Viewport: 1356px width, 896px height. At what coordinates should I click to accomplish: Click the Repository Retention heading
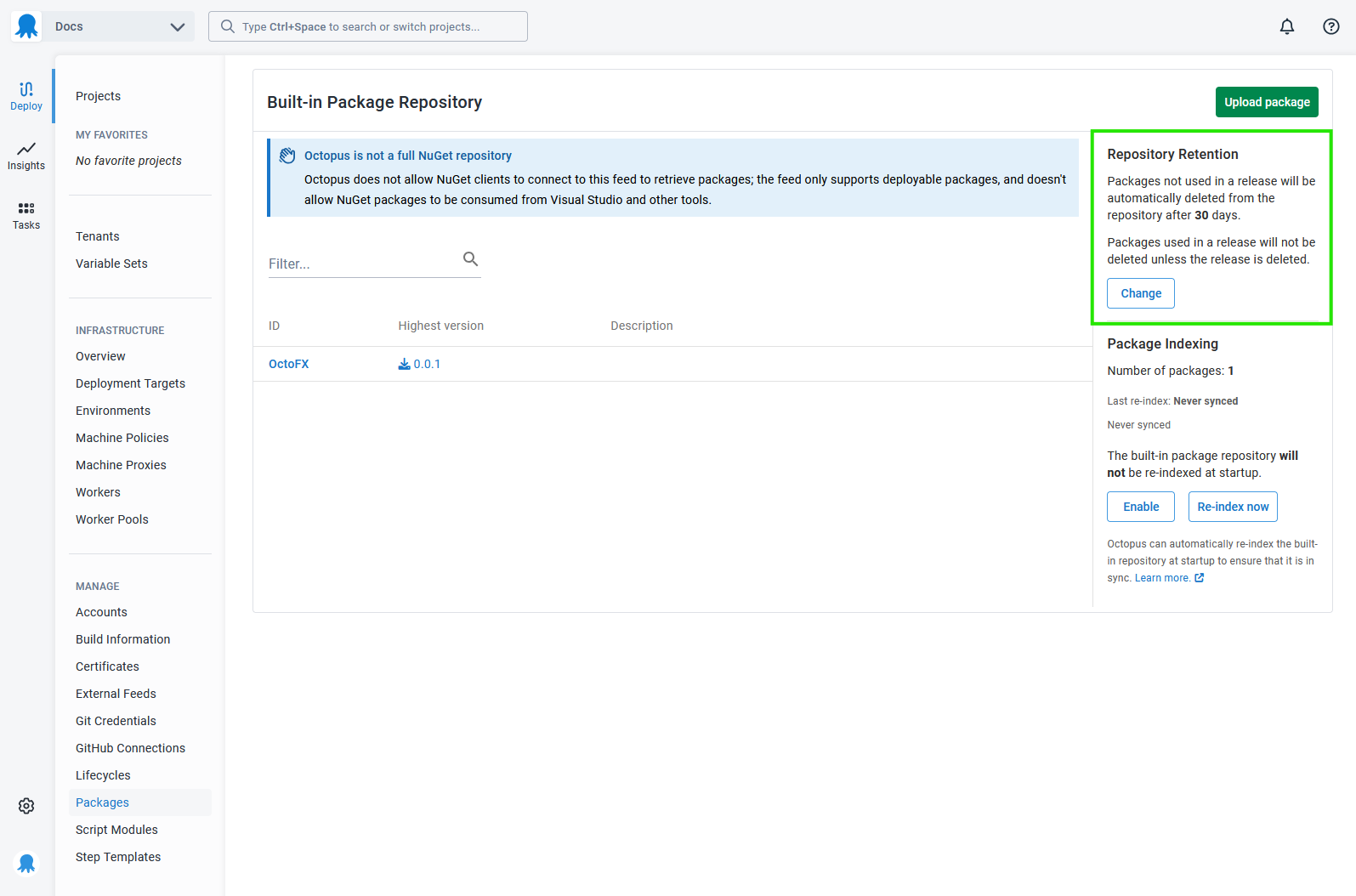(x=1172, y=154)
